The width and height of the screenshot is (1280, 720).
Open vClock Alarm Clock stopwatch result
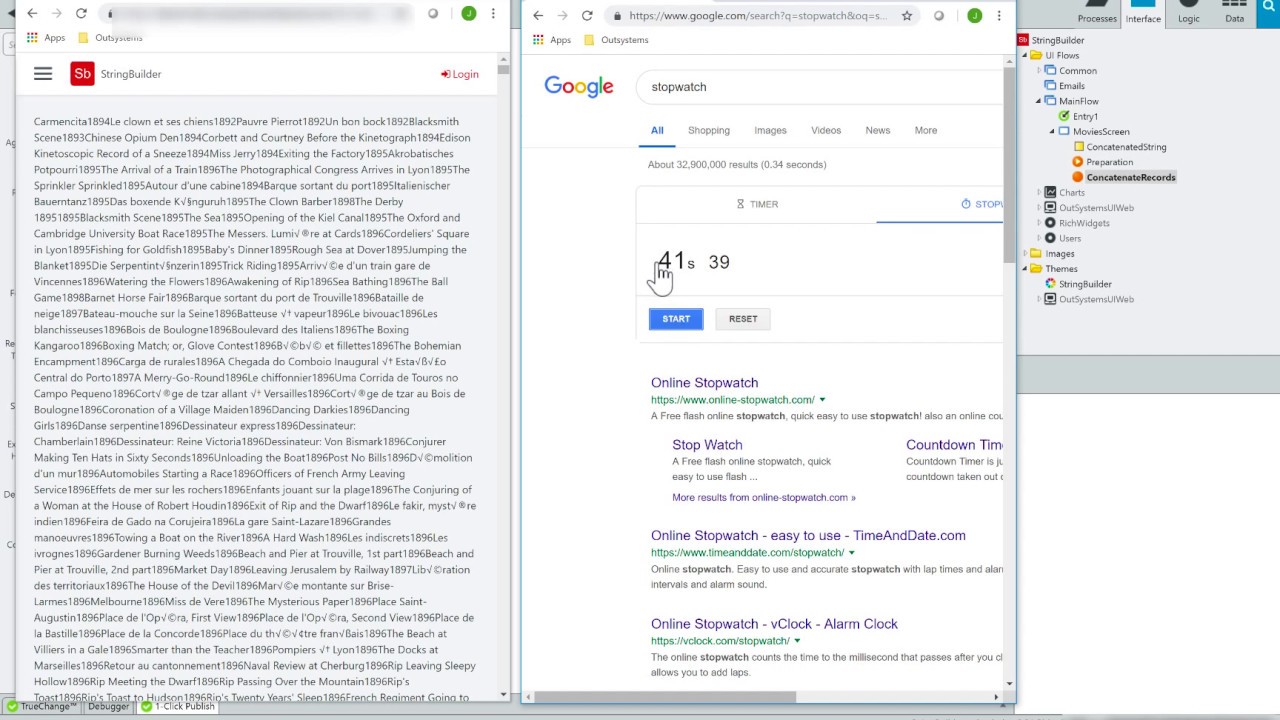pos(775,624)
